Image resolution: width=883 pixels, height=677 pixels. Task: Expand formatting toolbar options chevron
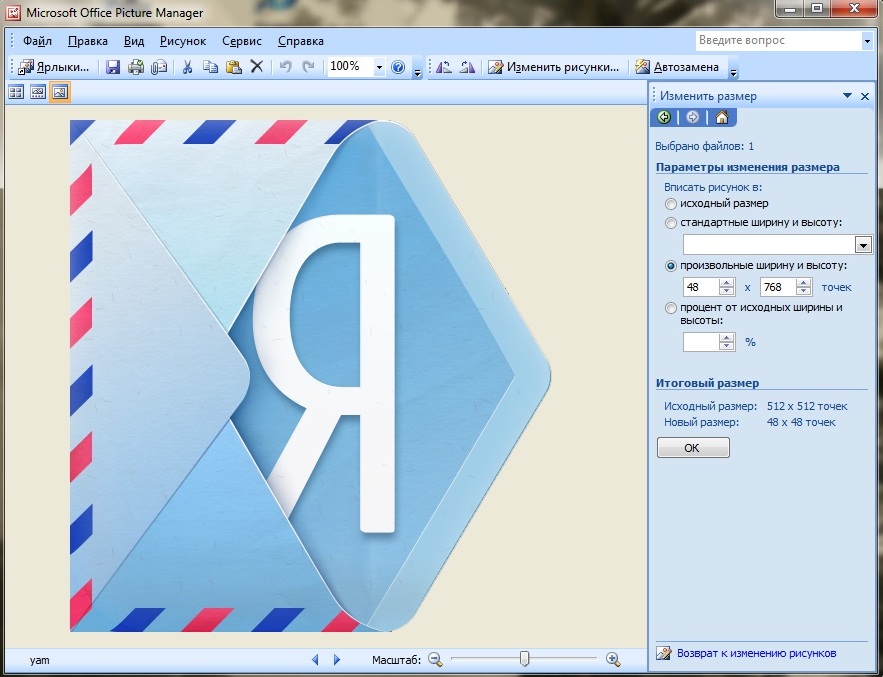[733, 70]
